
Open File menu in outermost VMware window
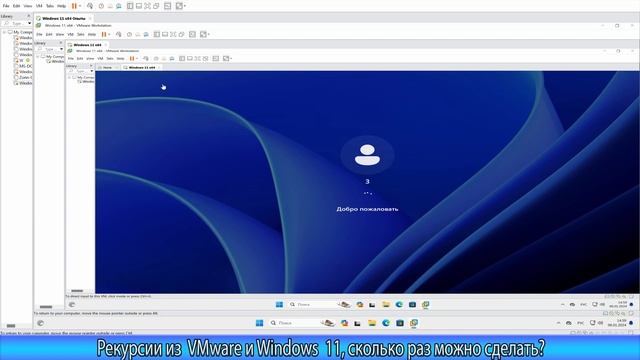click(6, 6)
